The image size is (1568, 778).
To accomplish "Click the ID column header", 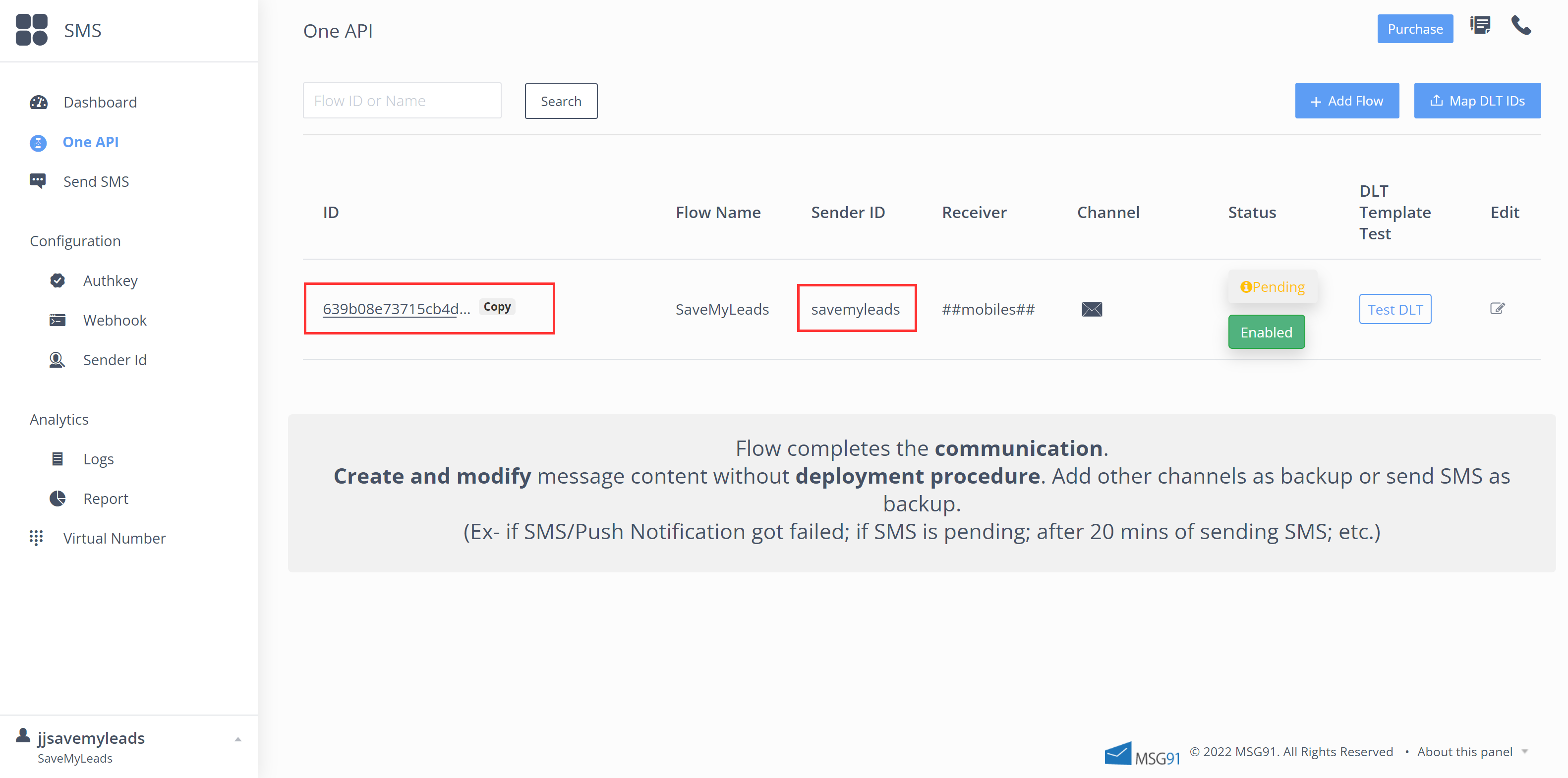I will coord(331,212).
